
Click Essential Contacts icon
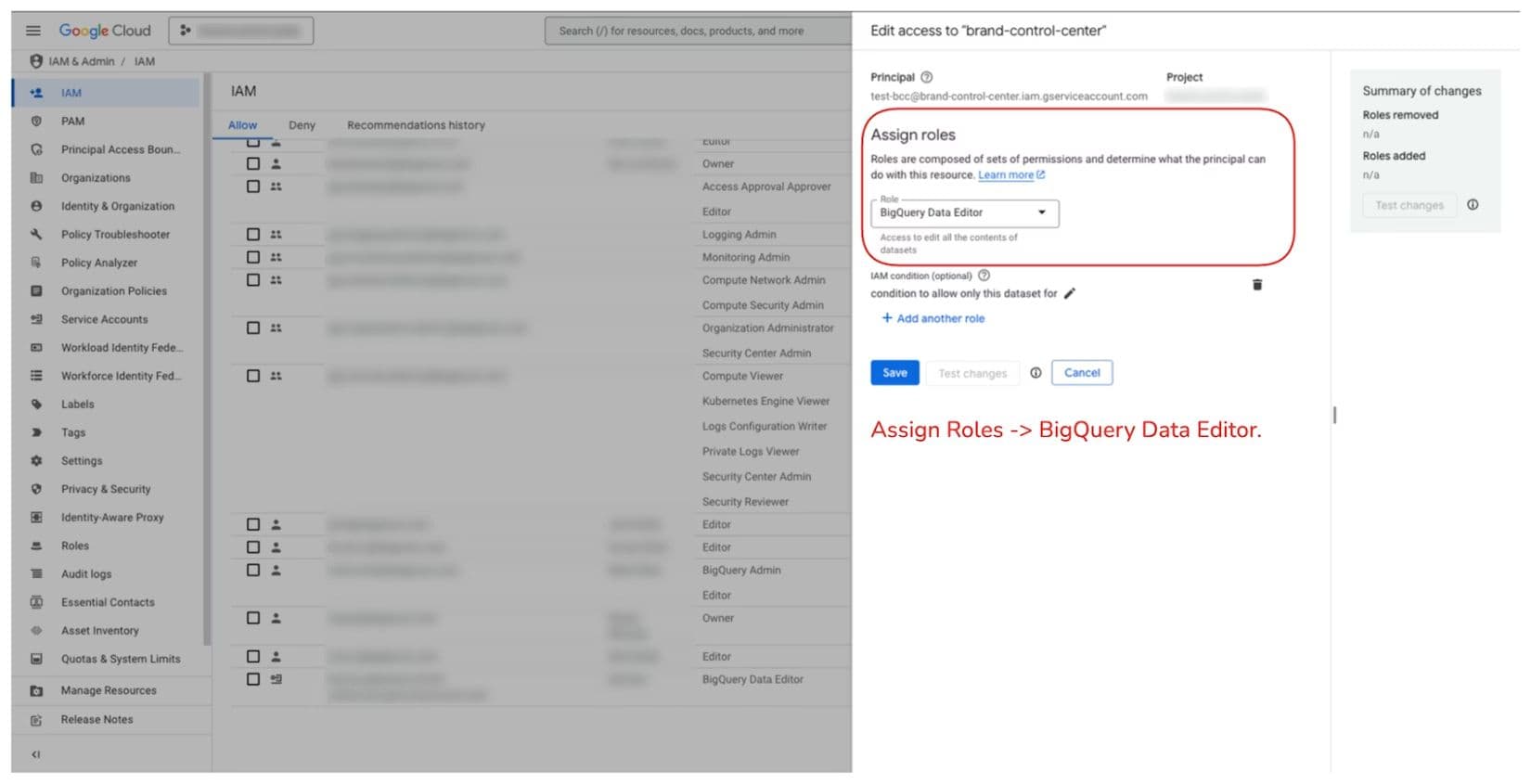(x=36, y=602)
